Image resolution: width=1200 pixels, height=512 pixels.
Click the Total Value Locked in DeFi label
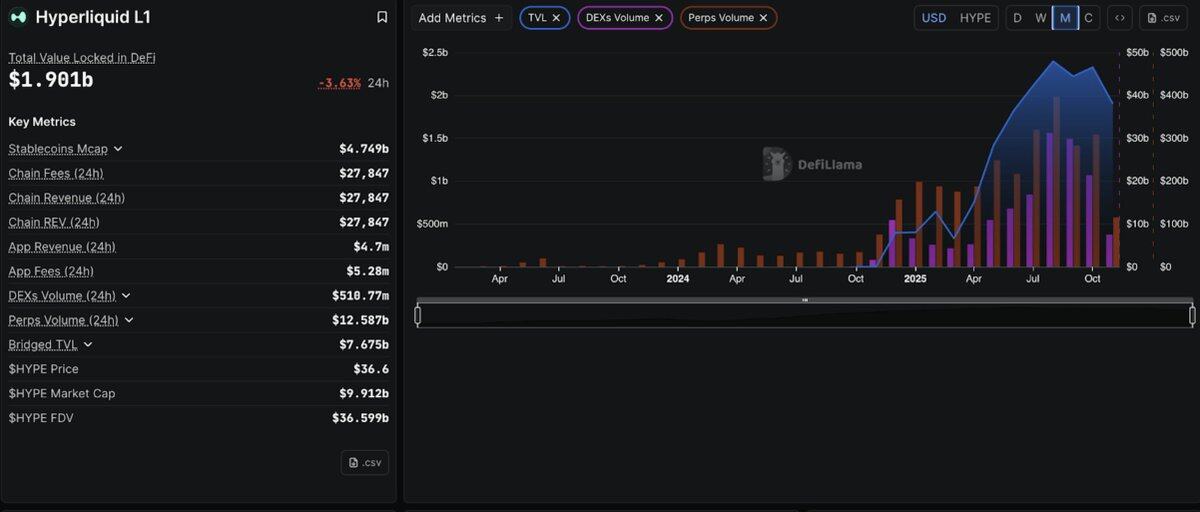tap(82, 58)
